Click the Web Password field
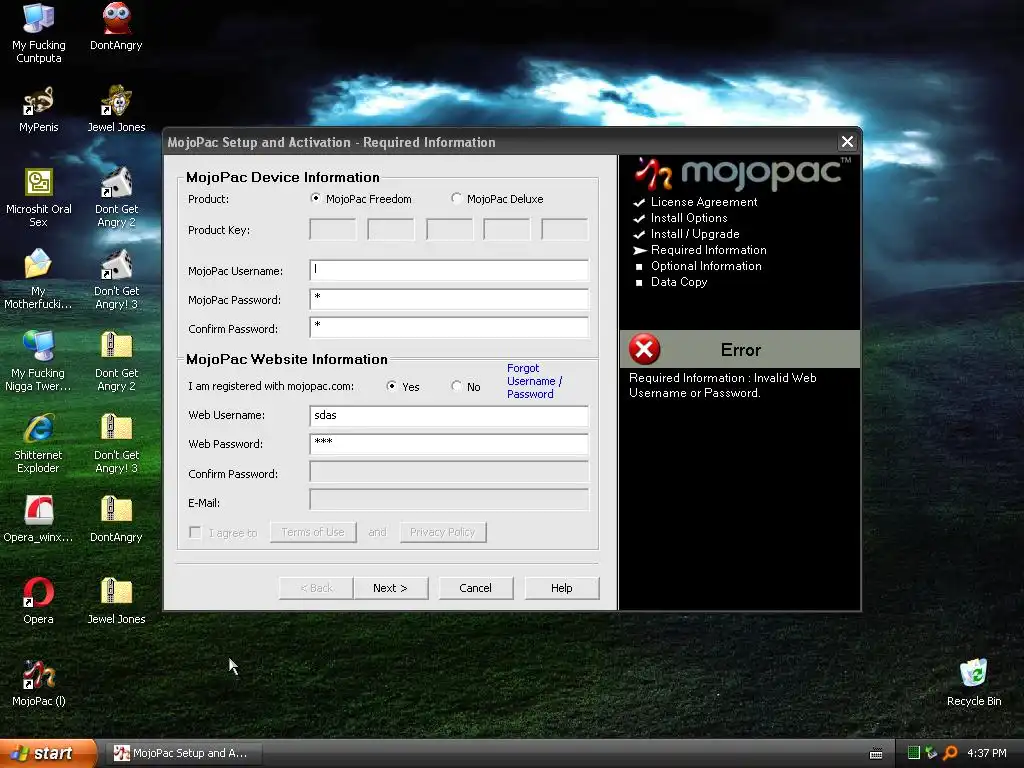This screenshot has height=768, width=1024. 449,444
